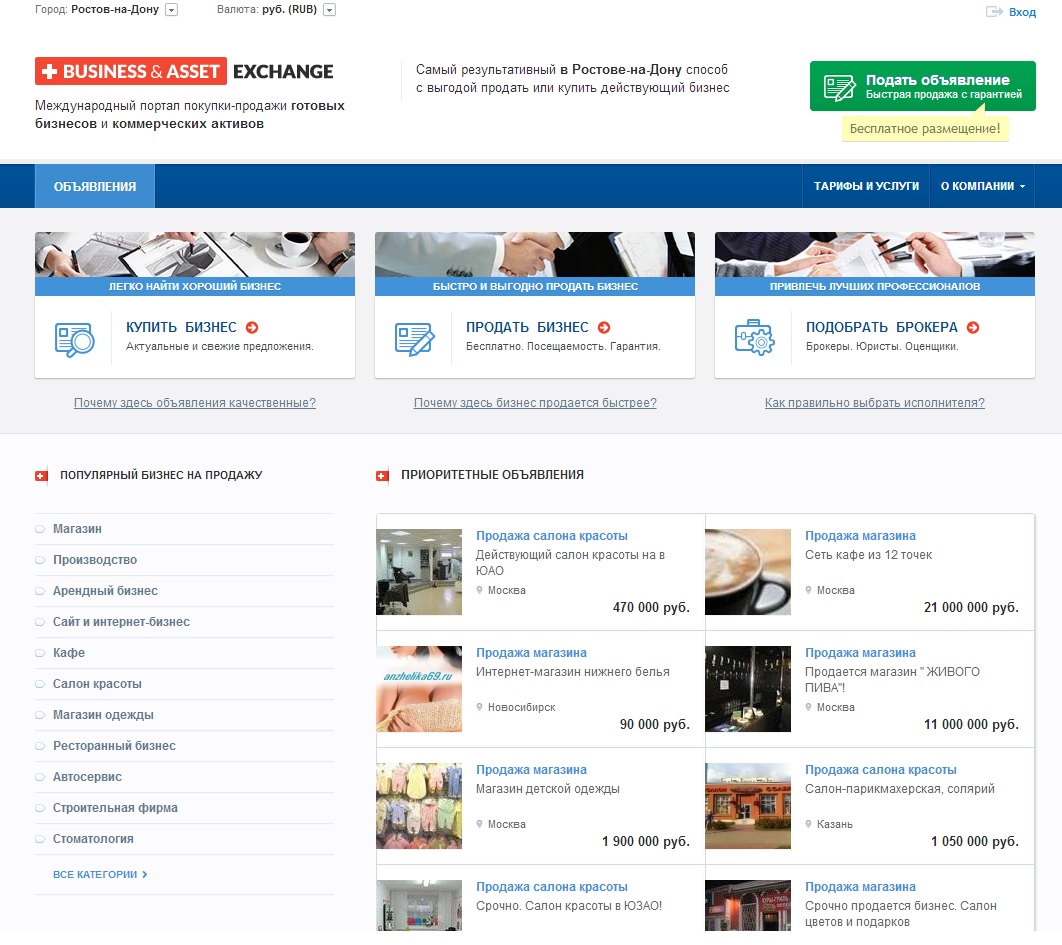Click the price 1 900 000 руб.
1062x945 pixels.
tap(645, 841)
